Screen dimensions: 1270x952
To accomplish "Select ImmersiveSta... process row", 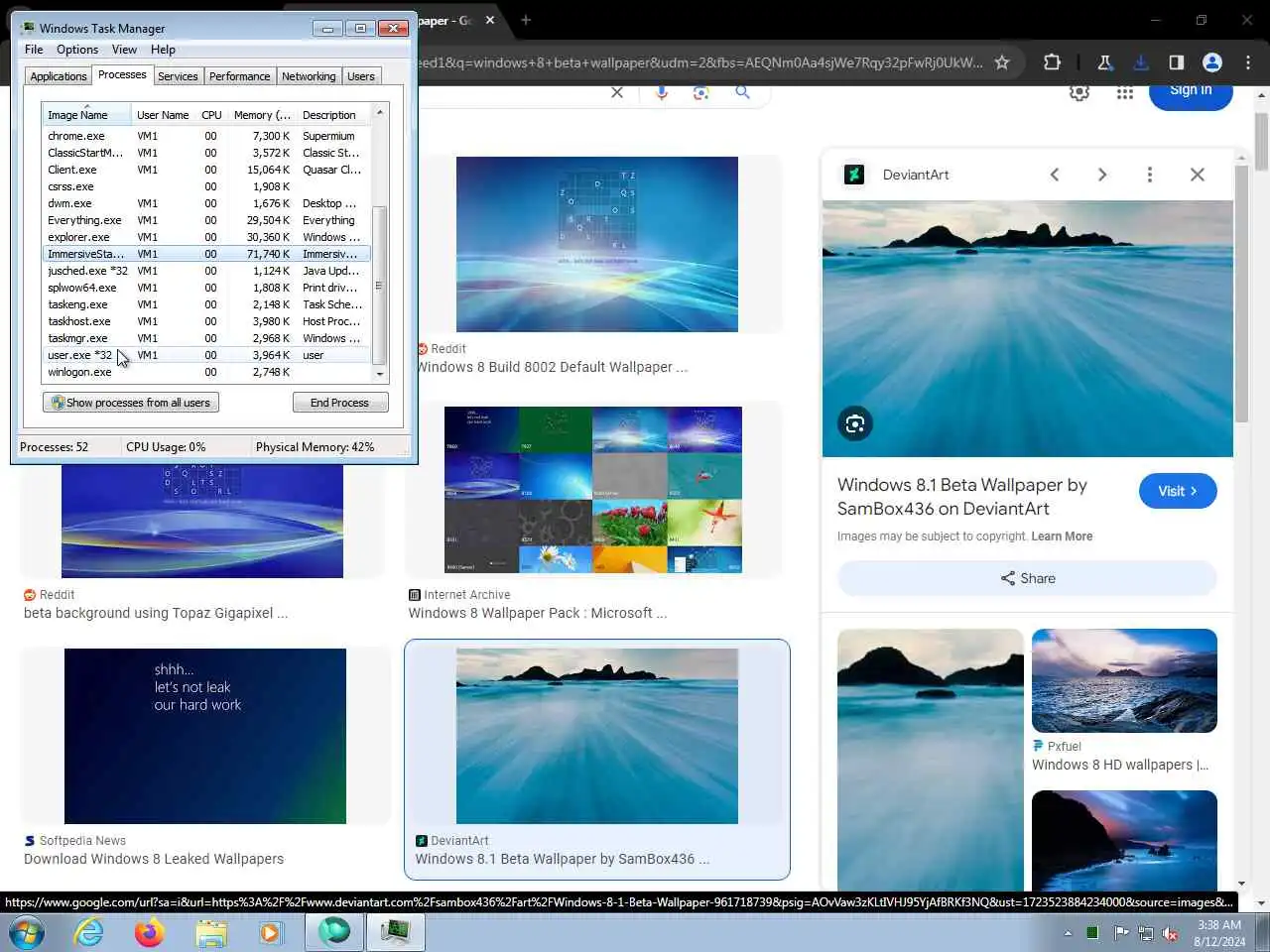I will pos(206,254).
